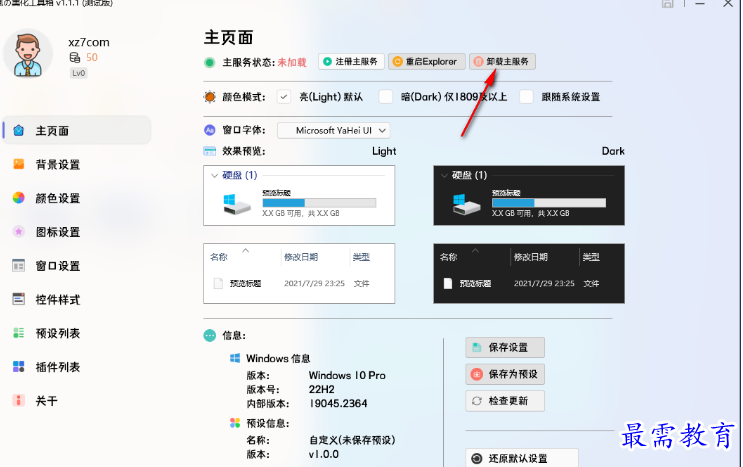Click the green 主服务状态 status indicator
Screen dimensions: 743x467
click(x=209, y=62)
